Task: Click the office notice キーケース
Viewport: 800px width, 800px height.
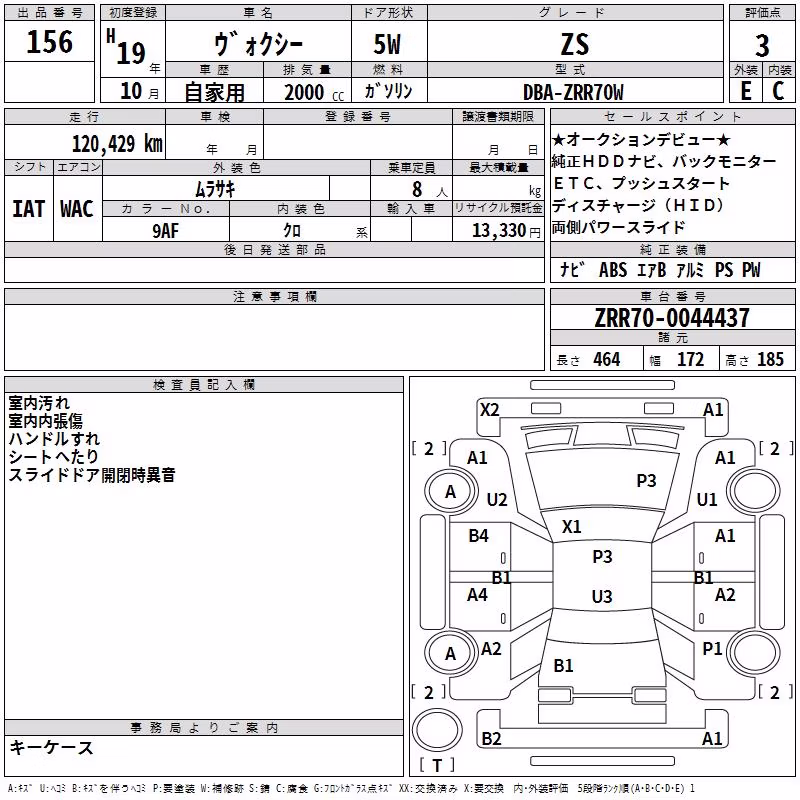Action: [x=51, y=748]
